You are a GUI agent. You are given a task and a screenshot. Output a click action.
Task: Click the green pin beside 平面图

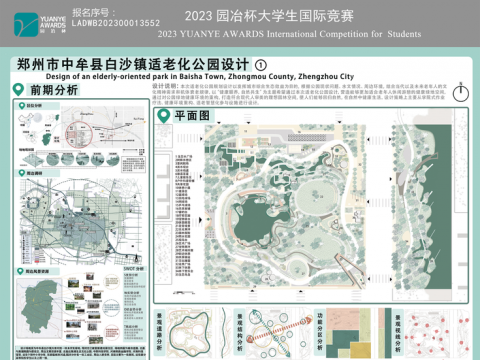[x=164, y=116]
